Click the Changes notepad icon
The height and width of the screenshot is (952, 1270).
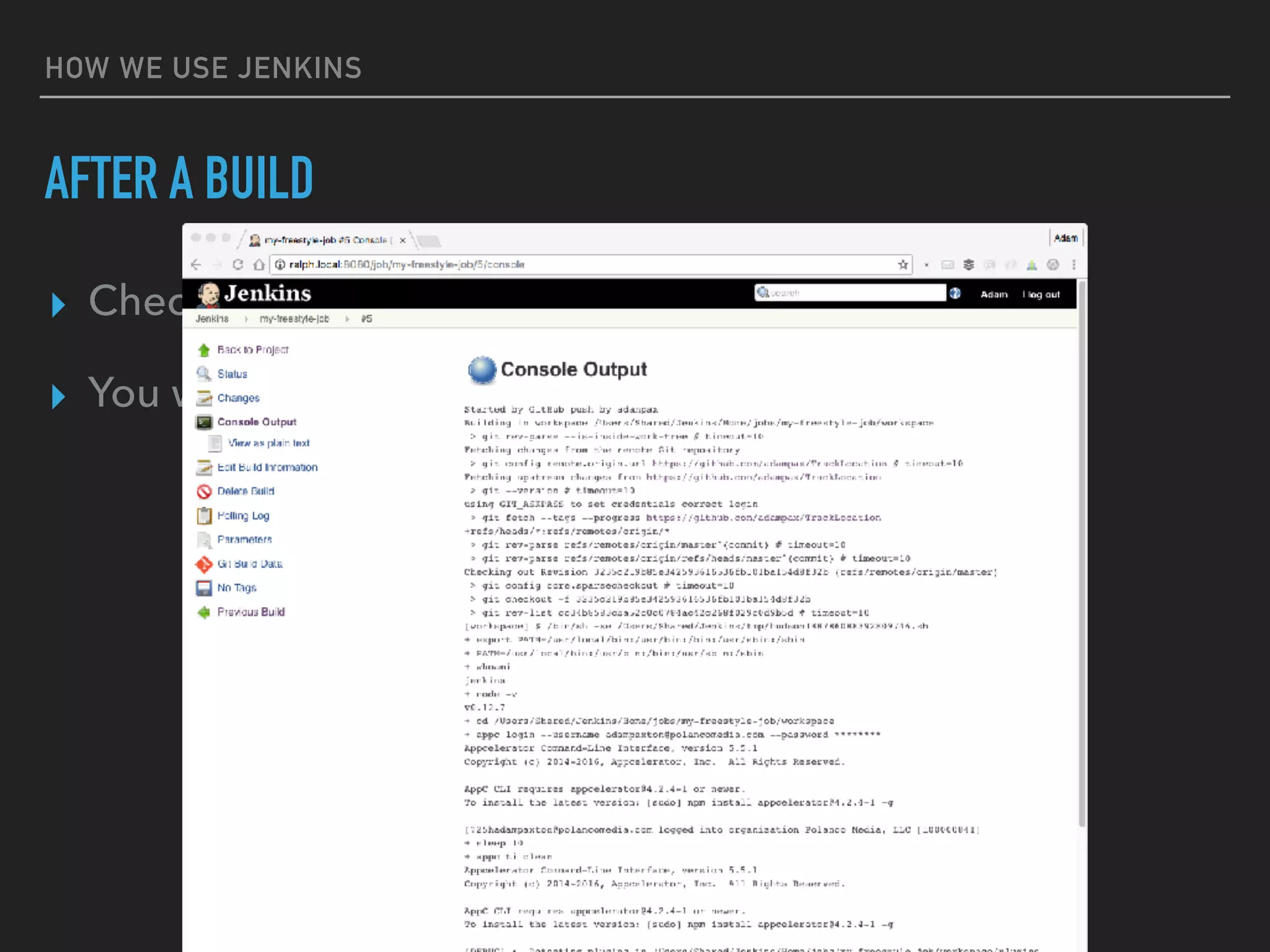pyautogui.click(x=203, y=398)
